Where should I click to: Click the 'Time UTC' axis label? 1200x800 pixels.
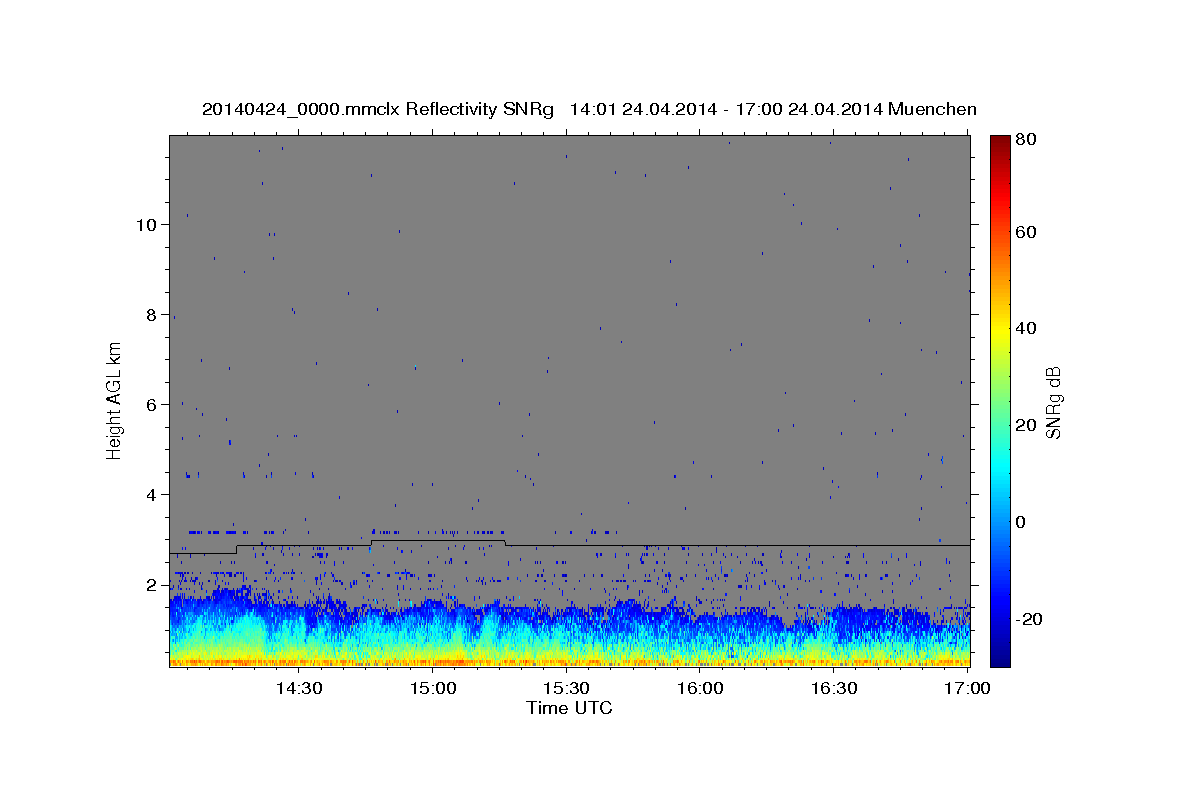(569, 708)
